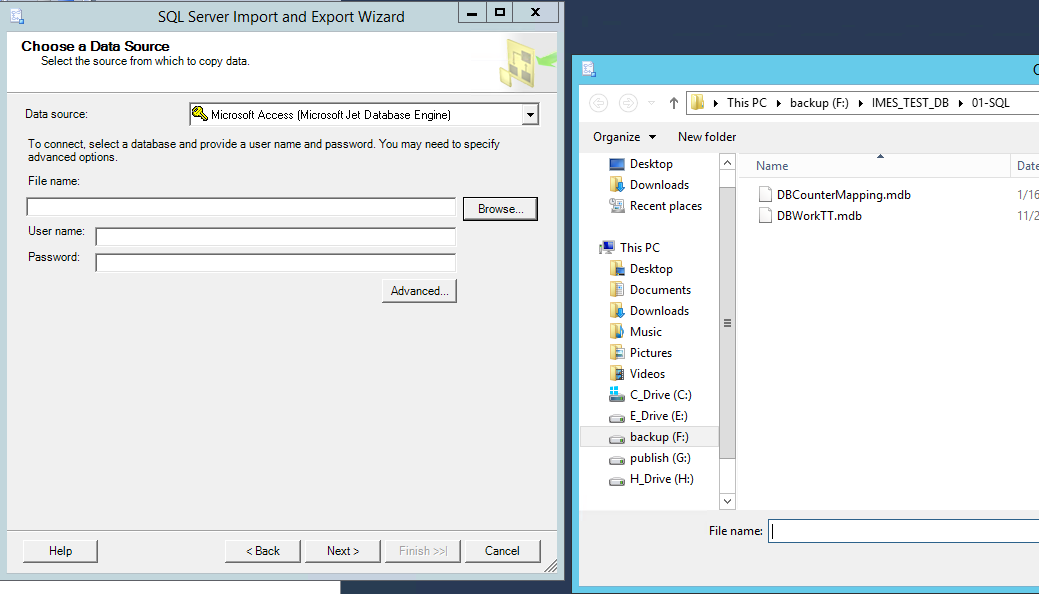
Task: Select Desktop under This PC
Action: pyautogui.click(x=651, y=268)
